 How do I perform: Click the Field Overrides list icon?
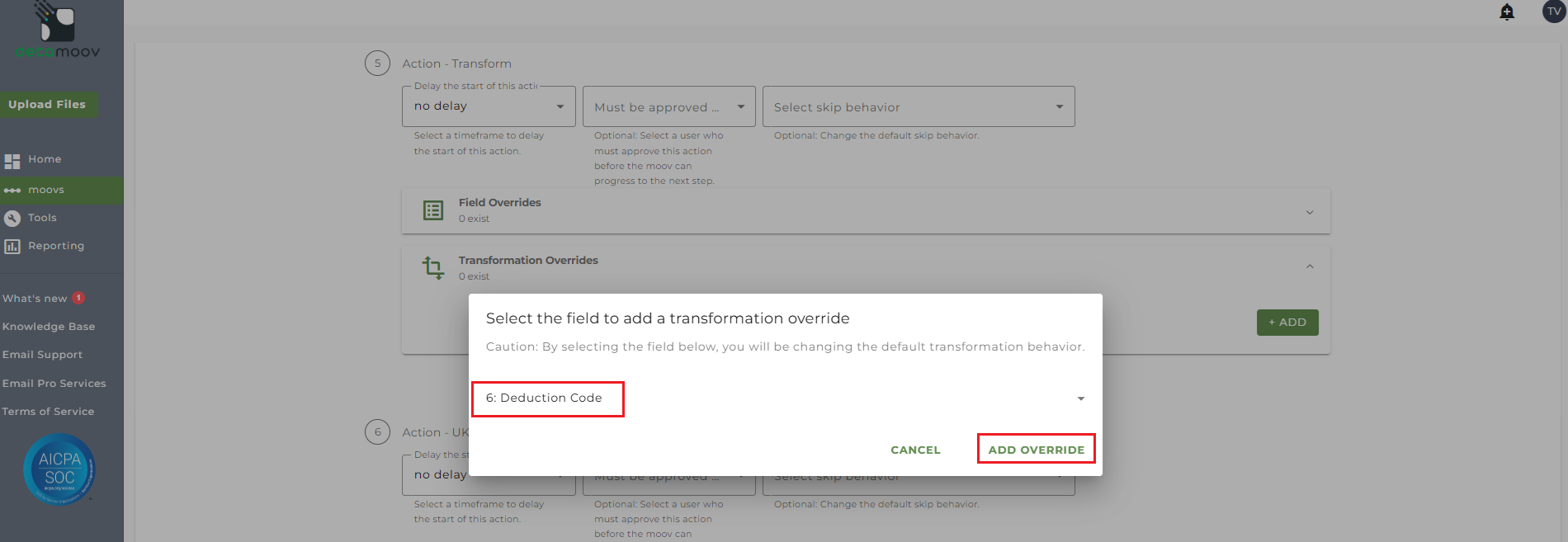(x=433, y=210)
